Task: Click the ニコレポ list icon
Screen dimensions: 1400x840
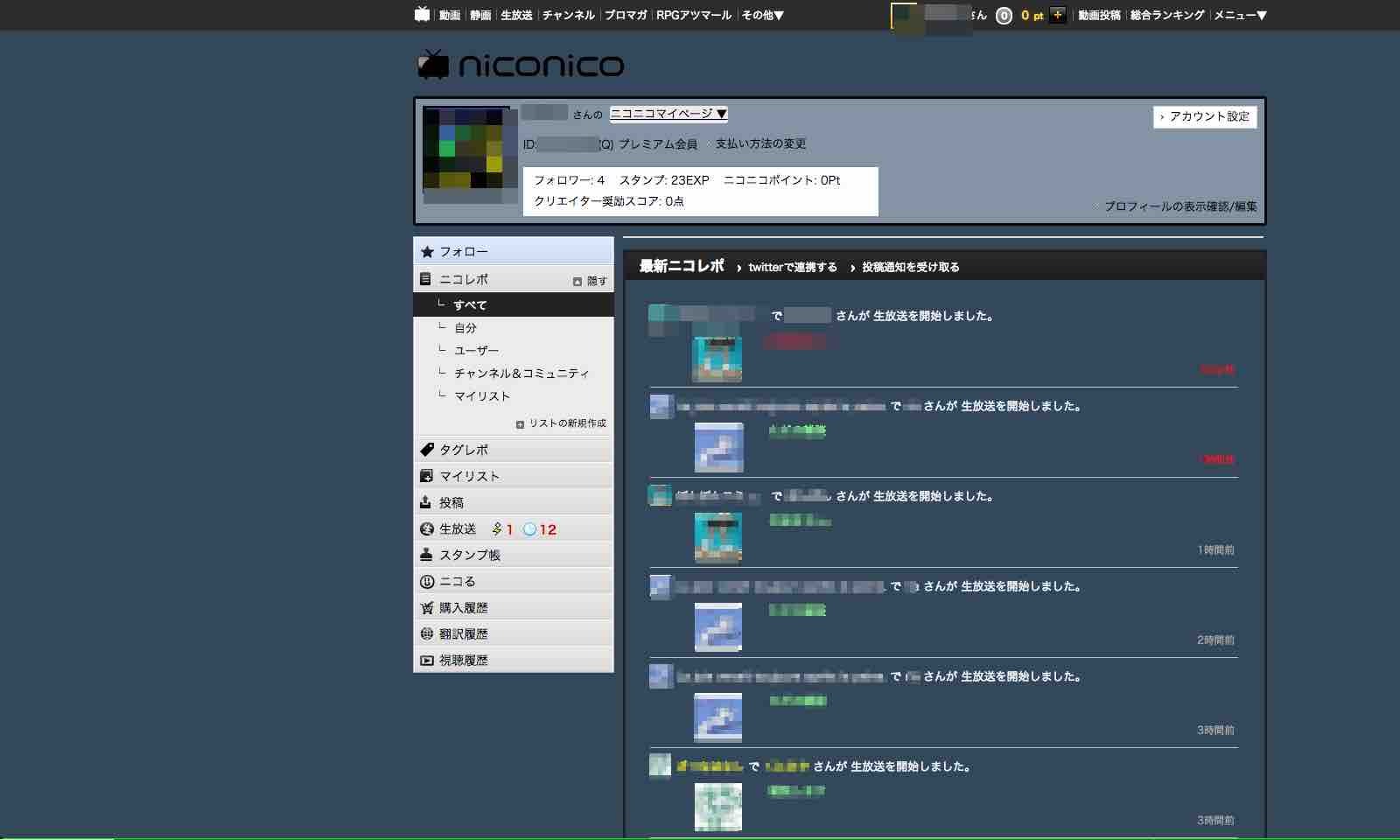Action: point(425,279)
